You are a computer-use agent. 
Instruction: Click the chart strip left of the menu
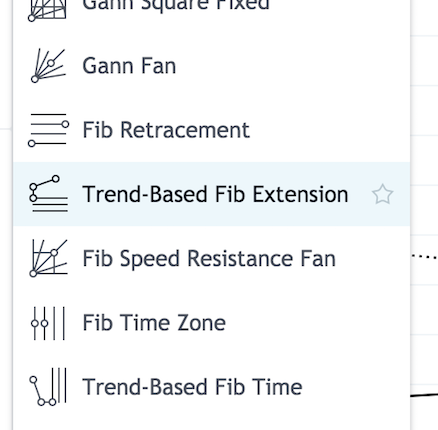pyautogui.click(x=6, y=215)
